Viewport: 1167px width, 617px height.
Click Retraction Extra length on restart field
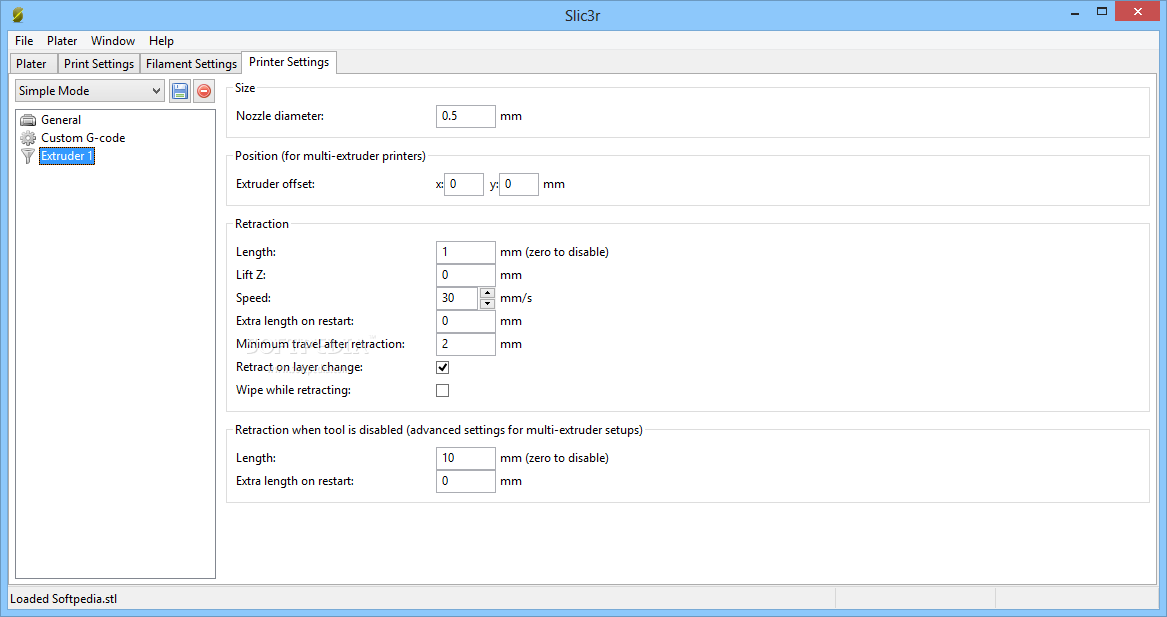click(465, 322)
